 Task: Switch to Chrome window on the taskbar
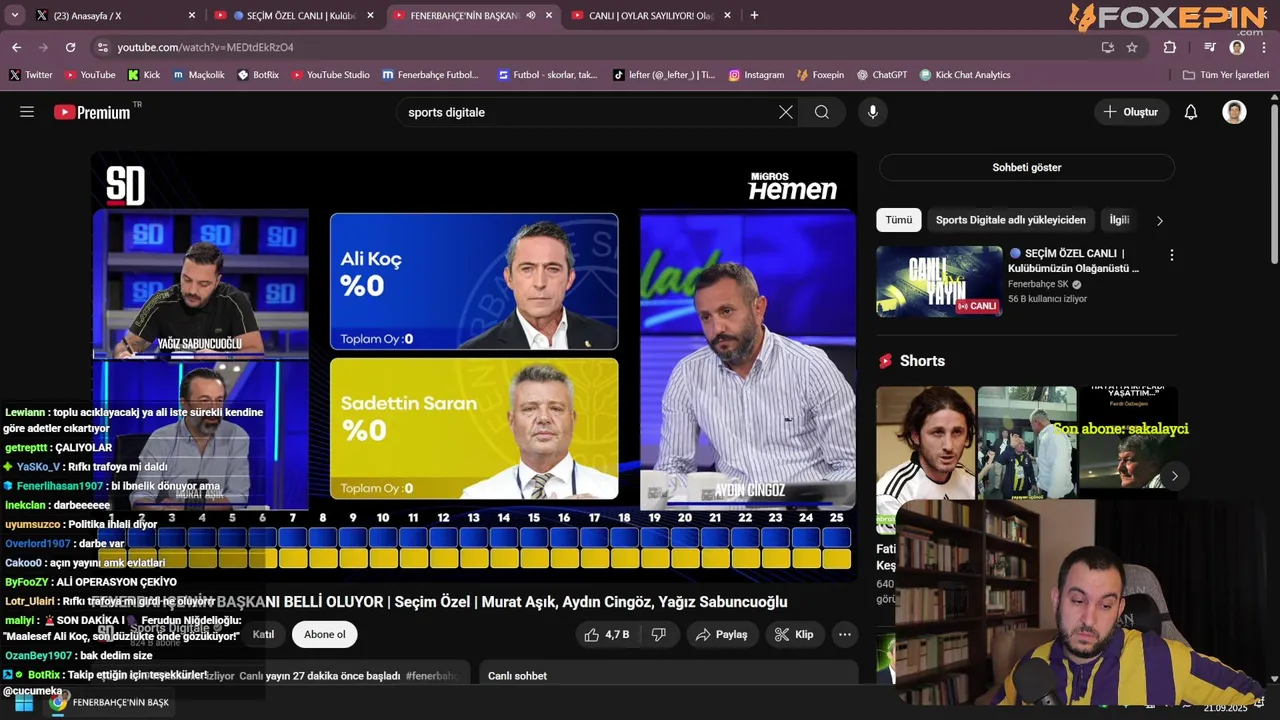[x=111, y=703]
